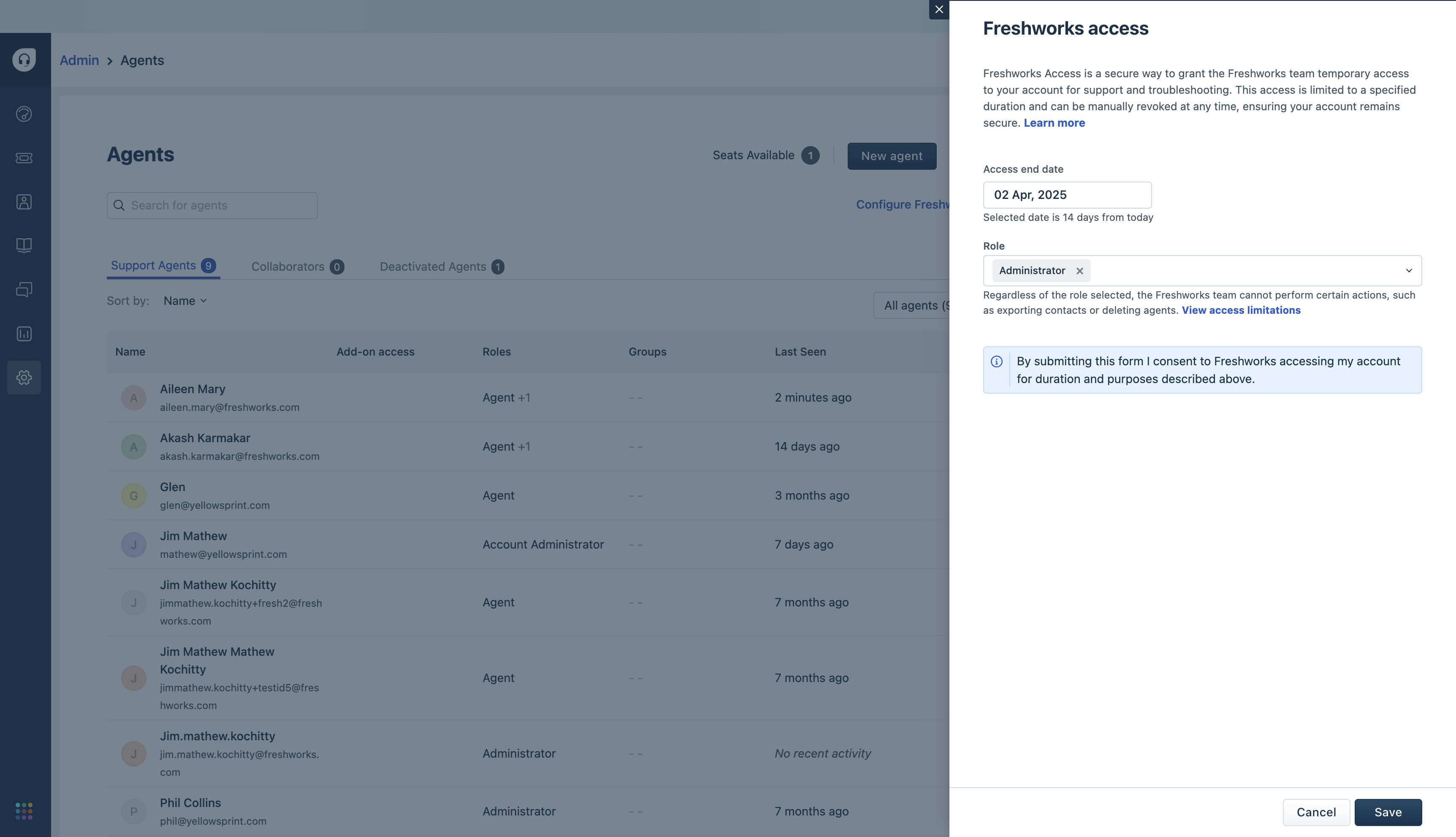Open the Contacts icon in sidebar
Screen dimensions: 1456x837
click(24, 202)
